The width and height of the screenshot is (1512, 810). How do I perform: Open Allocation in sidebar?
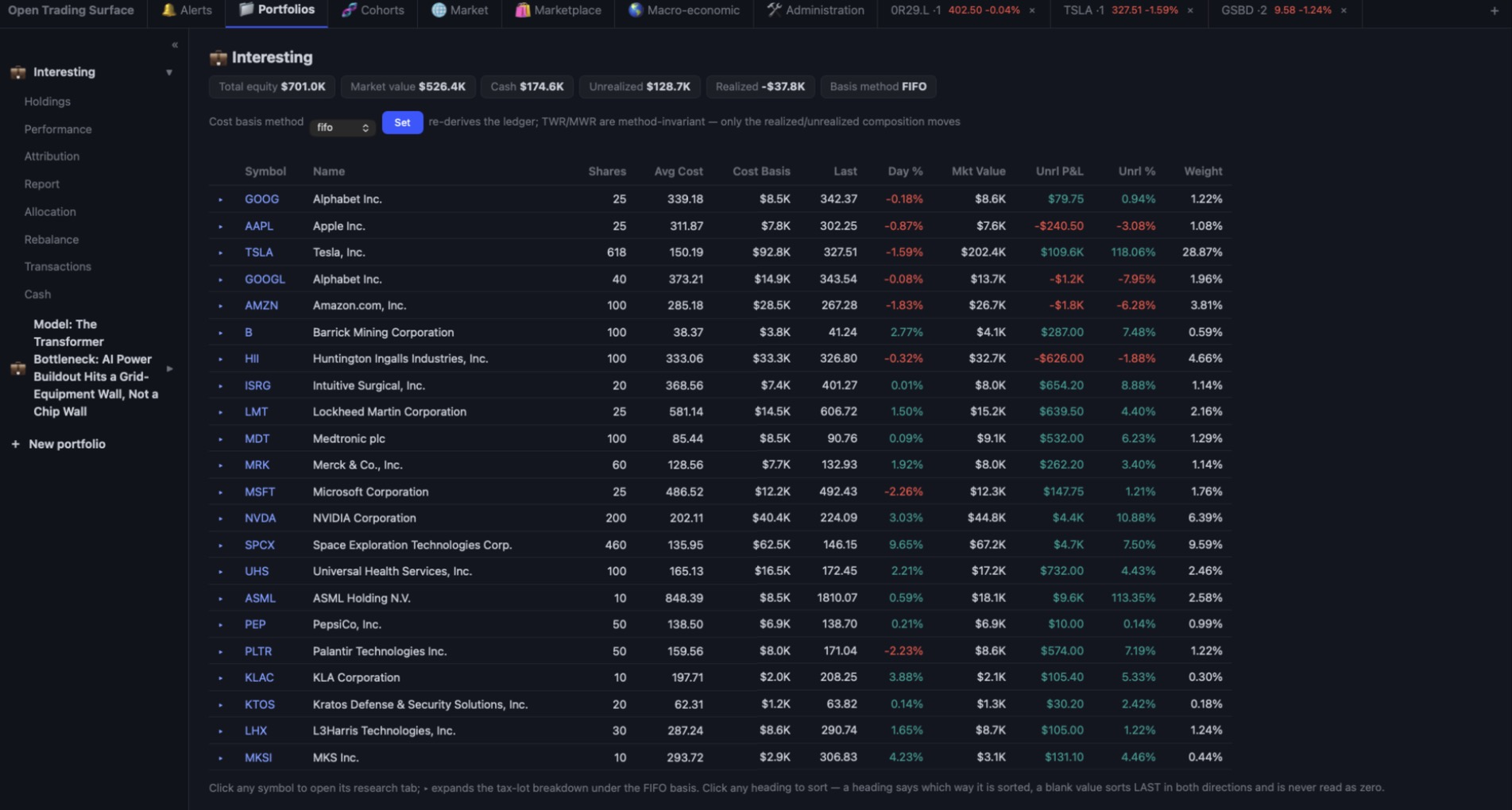[50, 212]
